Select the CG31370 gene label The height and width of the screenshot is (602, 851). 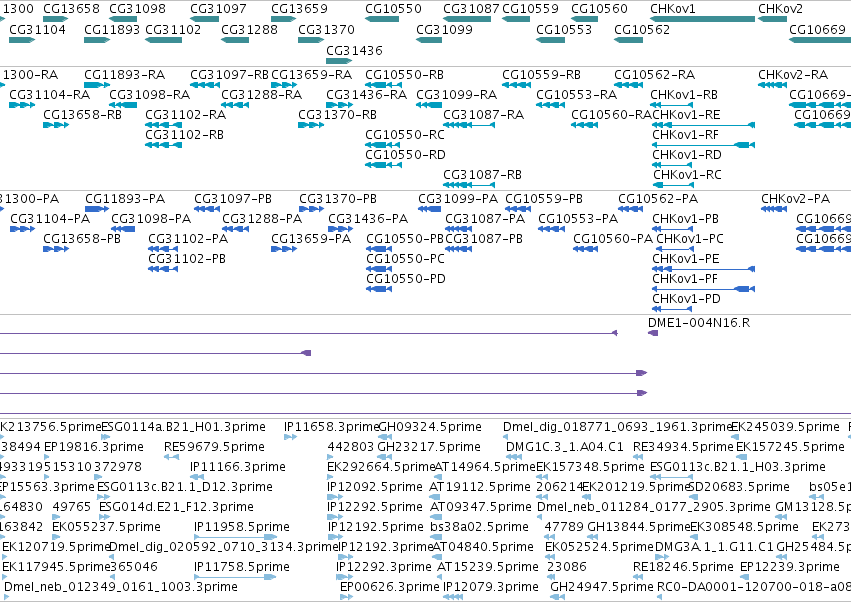(326, 29)
